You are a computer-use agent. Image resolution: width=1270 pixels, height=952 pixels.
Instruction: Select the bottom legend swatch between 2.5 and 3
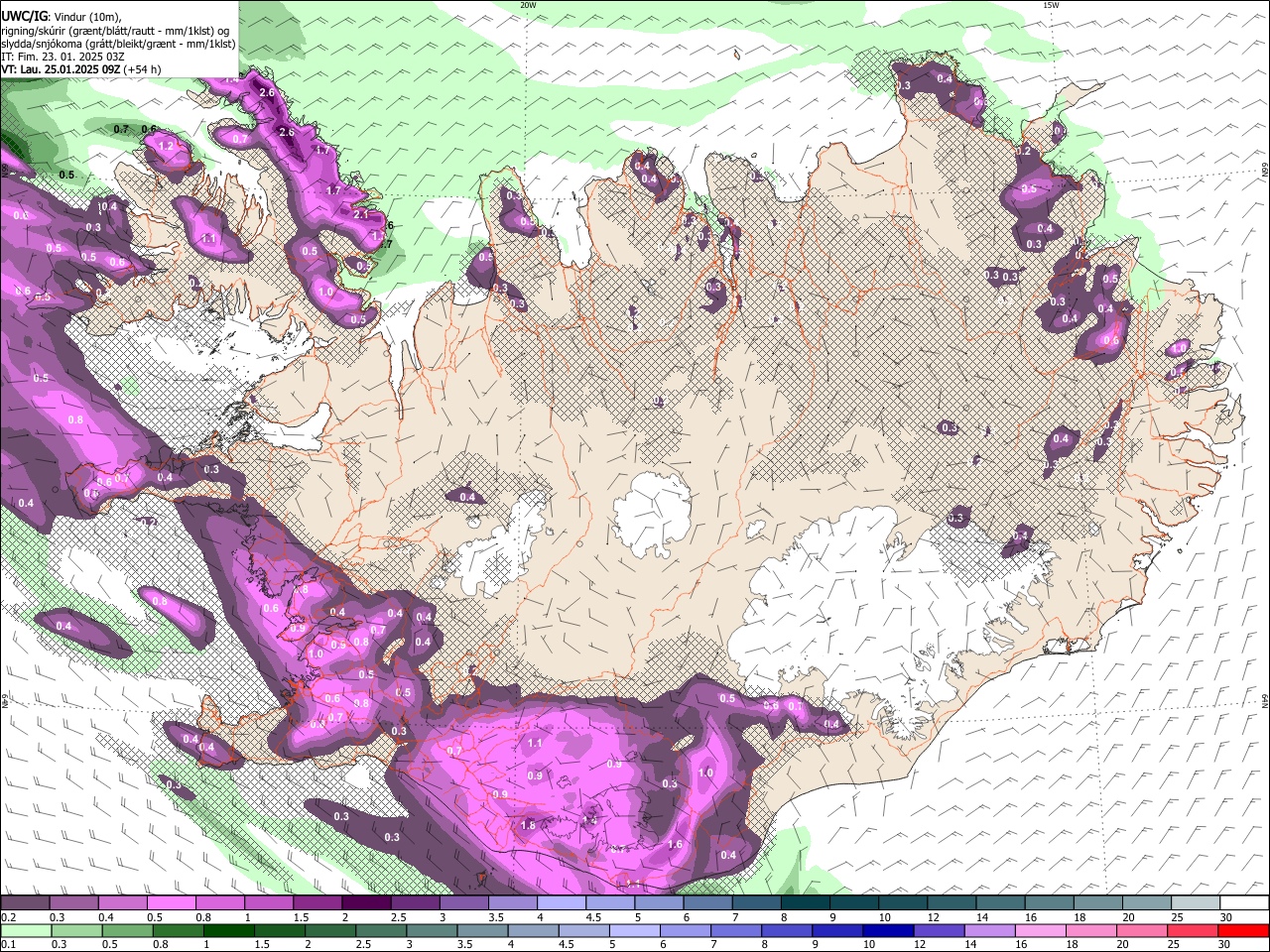pyautogui.click(x=381, y=931)
